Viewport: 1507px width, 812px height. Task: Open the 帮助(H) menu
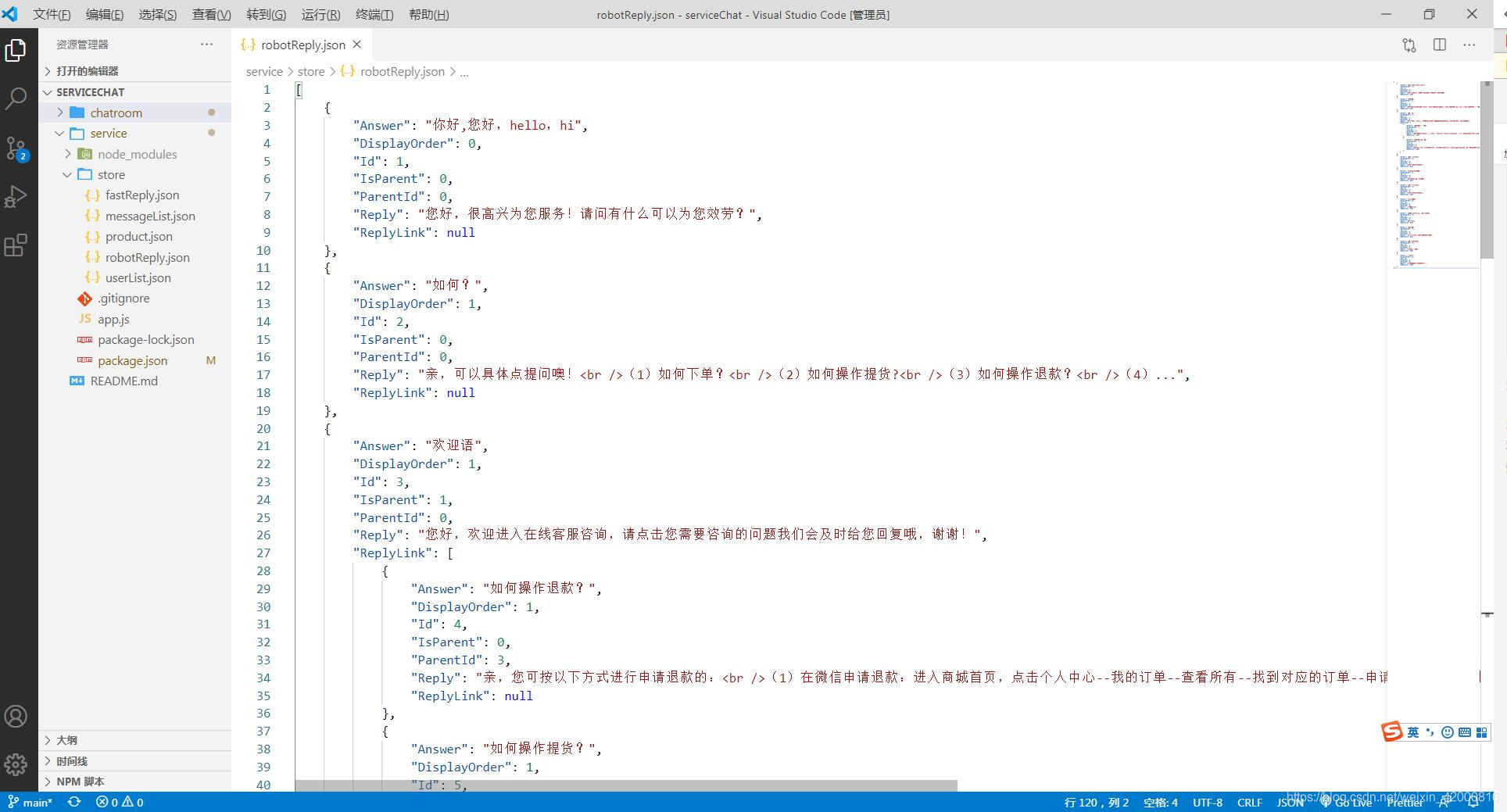[x=429, y=14]
